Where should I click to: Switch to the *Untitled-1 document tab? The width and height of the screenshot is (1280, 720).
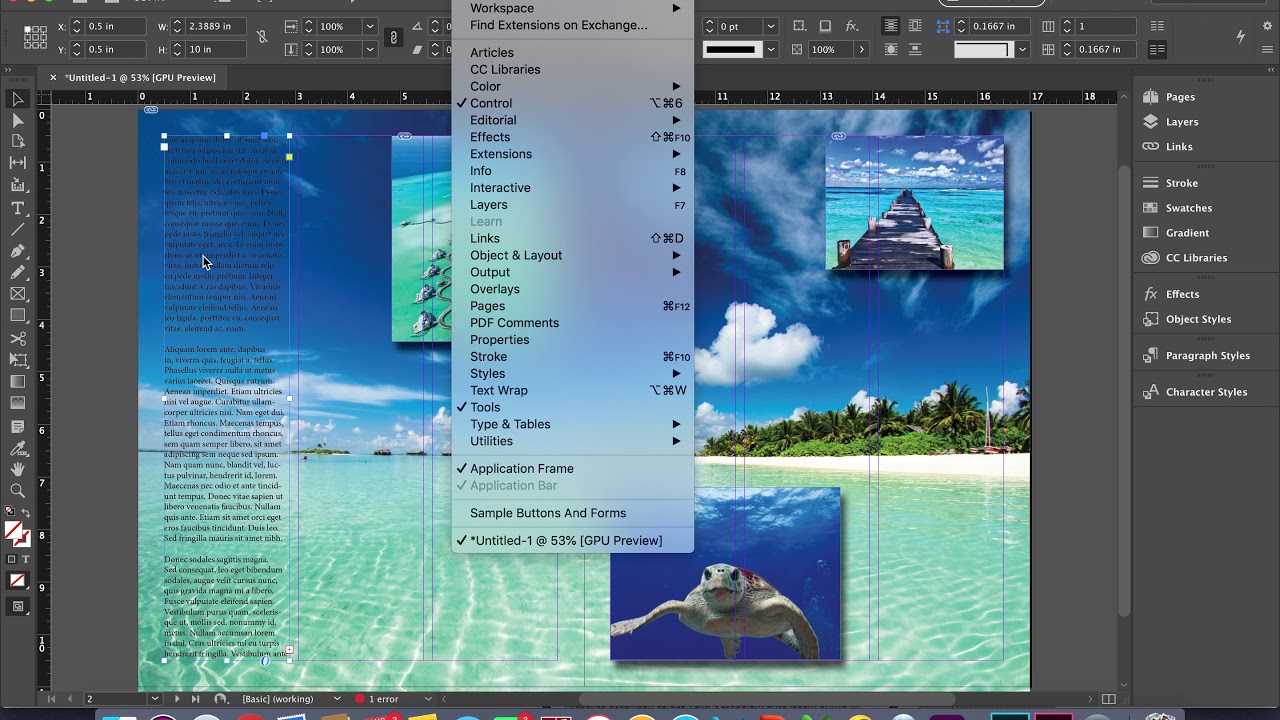click(x=140, y=77)
